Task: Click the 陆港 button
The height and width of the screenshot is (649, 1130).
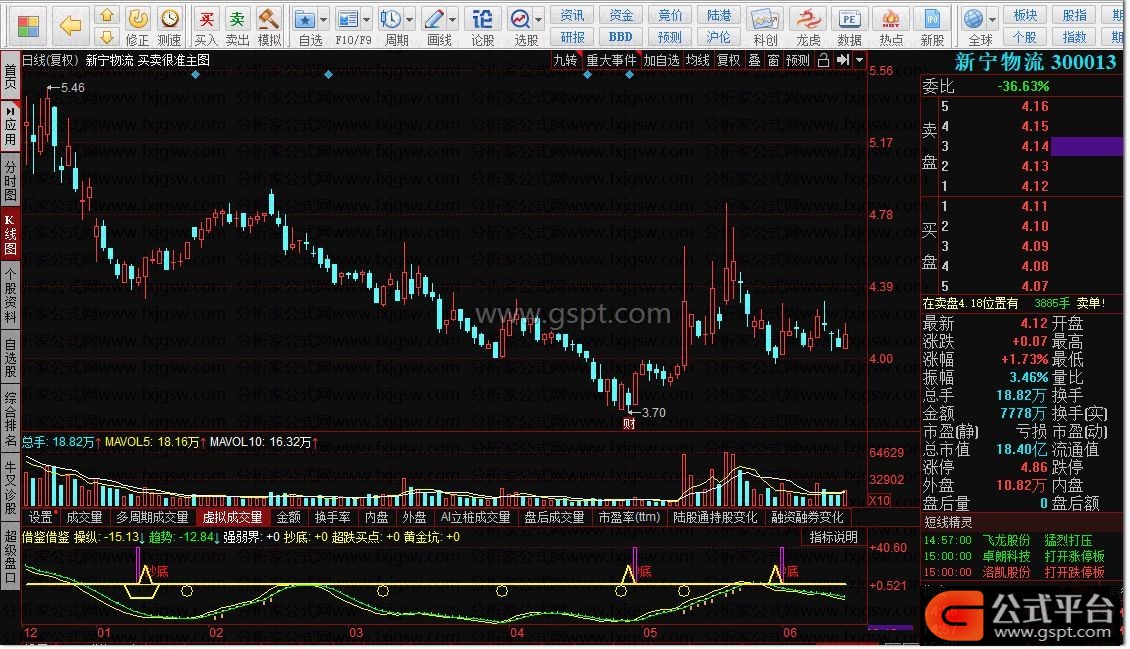Action: click(x=719, y=15)
